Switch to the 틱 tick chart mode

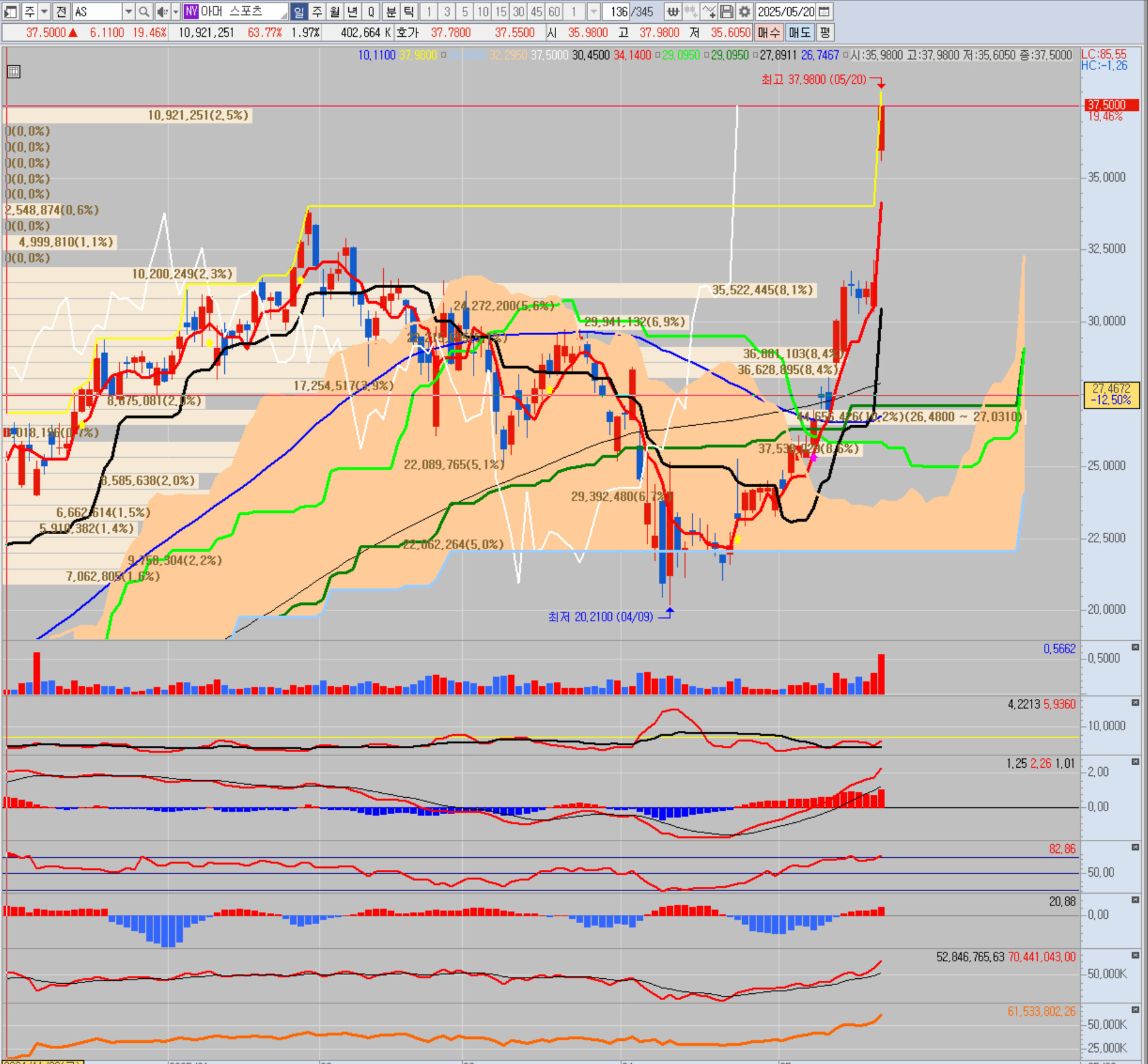click(x=408, y=11)
